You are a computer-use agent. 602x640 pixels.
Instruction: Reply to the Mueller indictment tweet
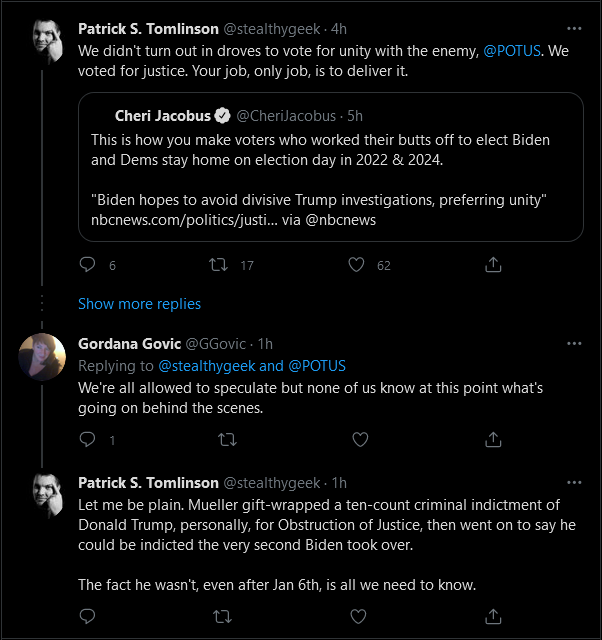87,616
